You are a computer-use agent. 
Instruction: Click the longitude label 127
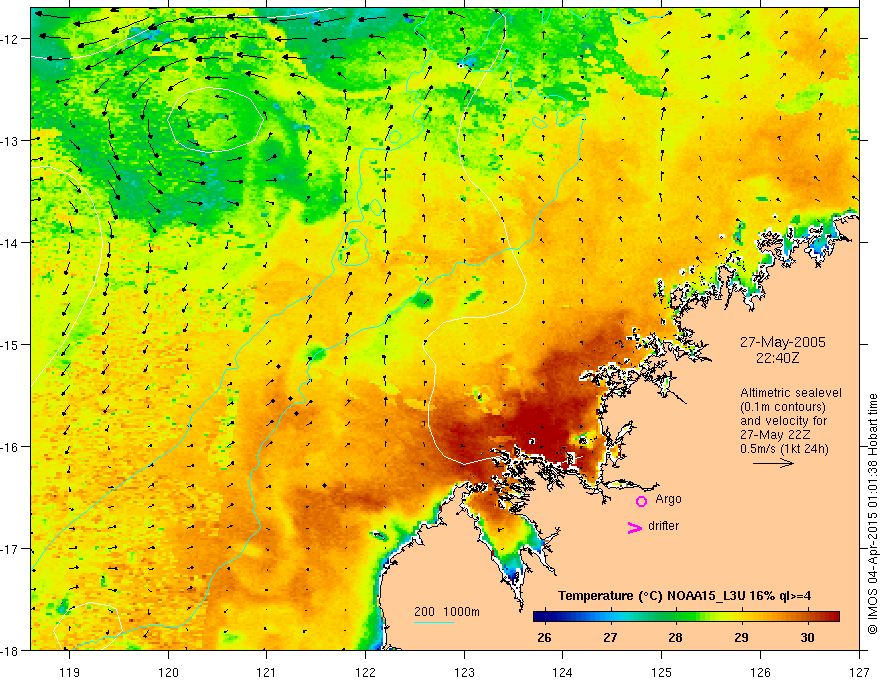[859, 672]
